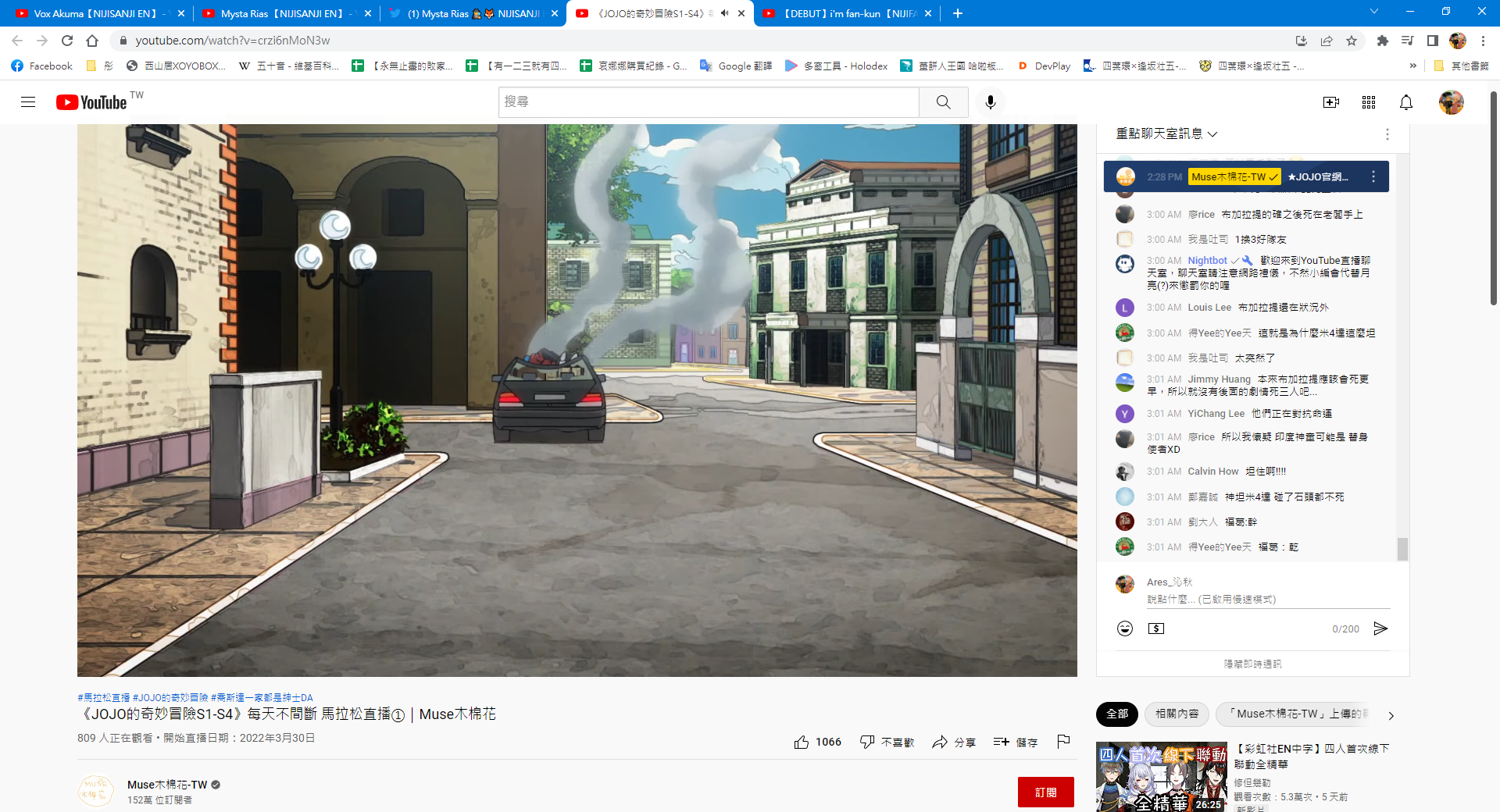Open the 其他書籤 bookmarks folder
Screen dimensions: 1500x812
[1461, 66]
